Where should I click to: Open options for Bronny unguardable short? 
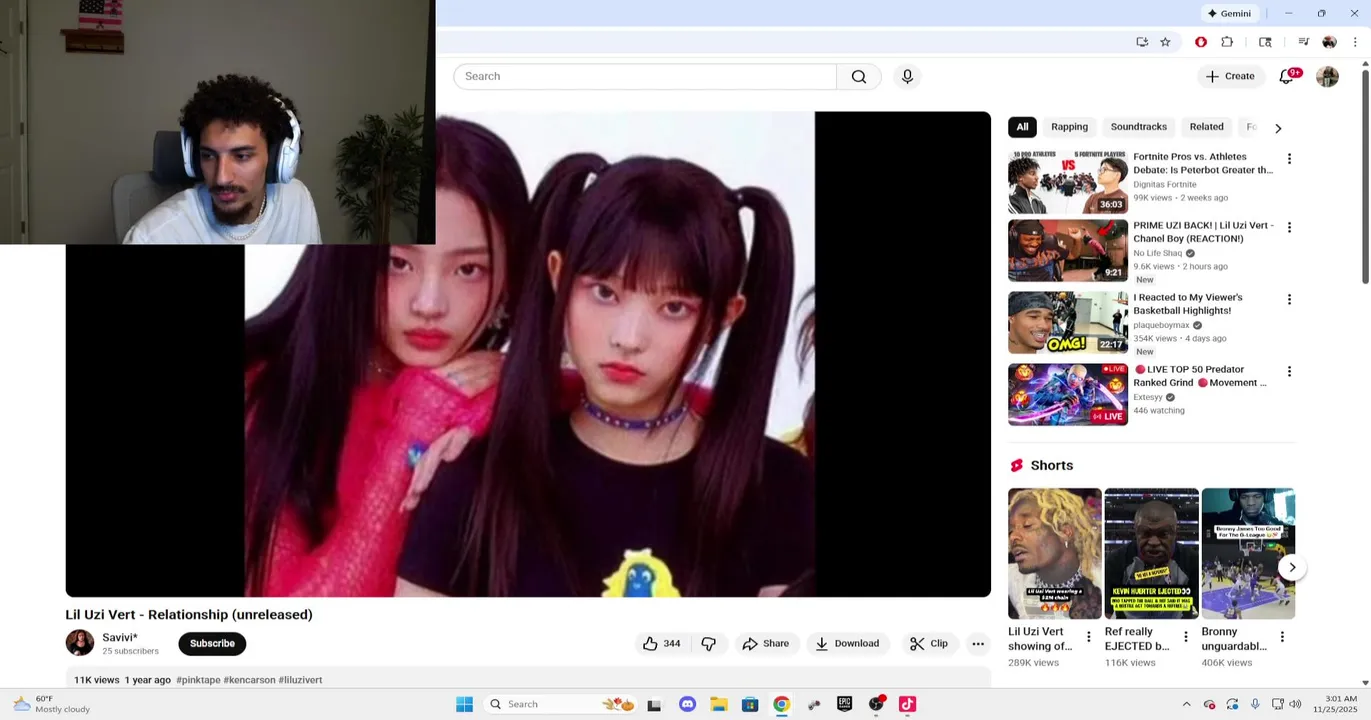[1282, 636]
